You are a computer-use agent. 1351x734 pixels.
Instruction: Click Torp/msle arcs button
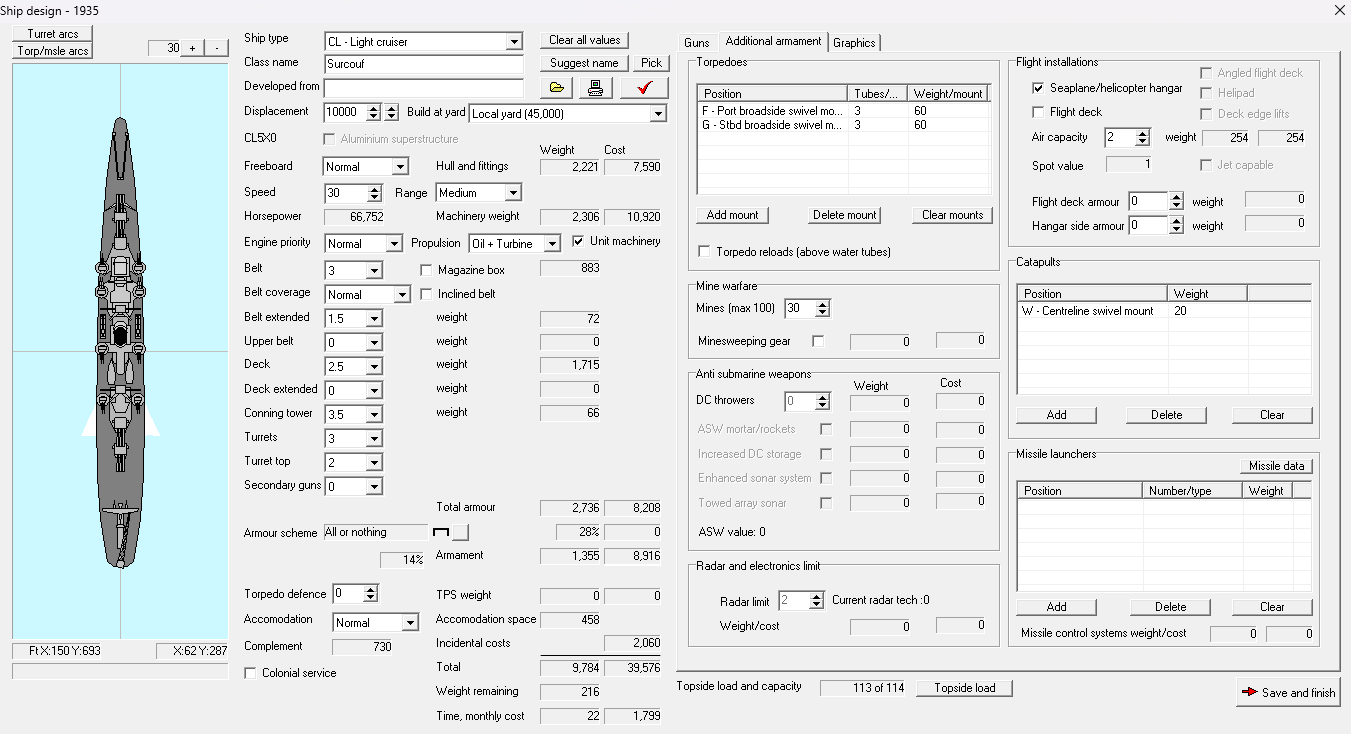click(53, 51)
